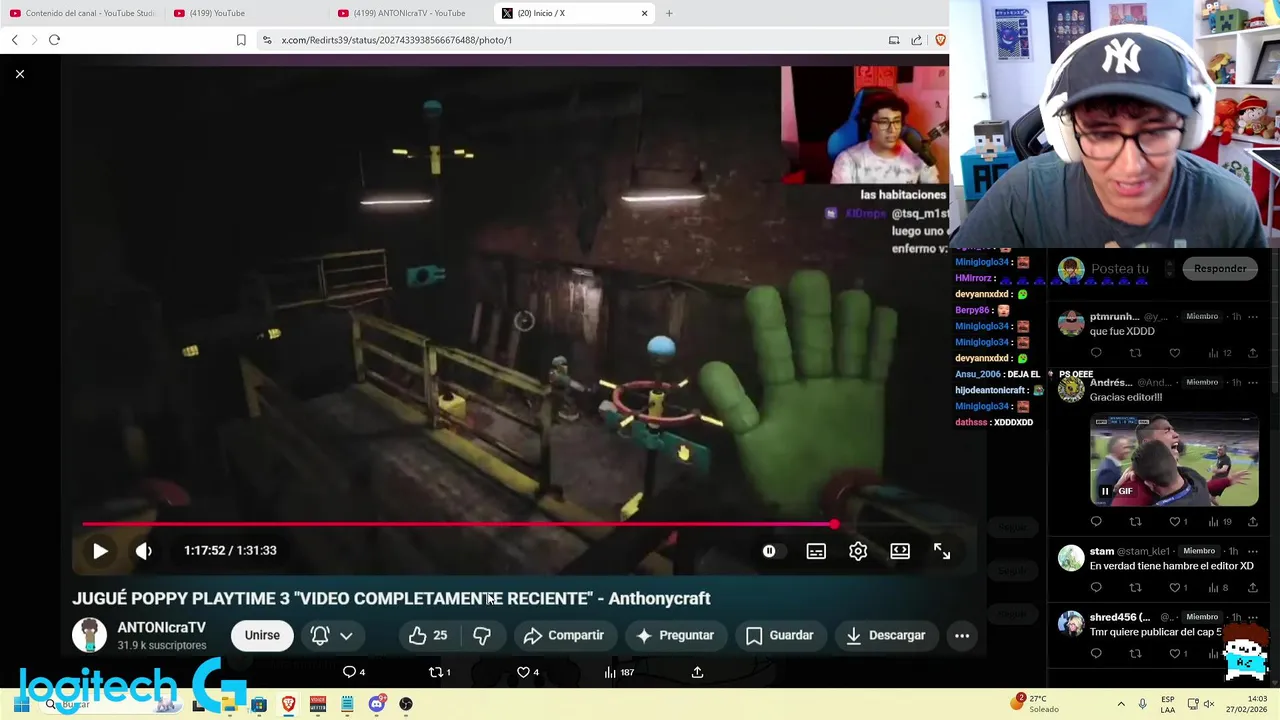Dislike the video with thumbs down
Viewport: 1280px width, 720px height.
point(482,635)
